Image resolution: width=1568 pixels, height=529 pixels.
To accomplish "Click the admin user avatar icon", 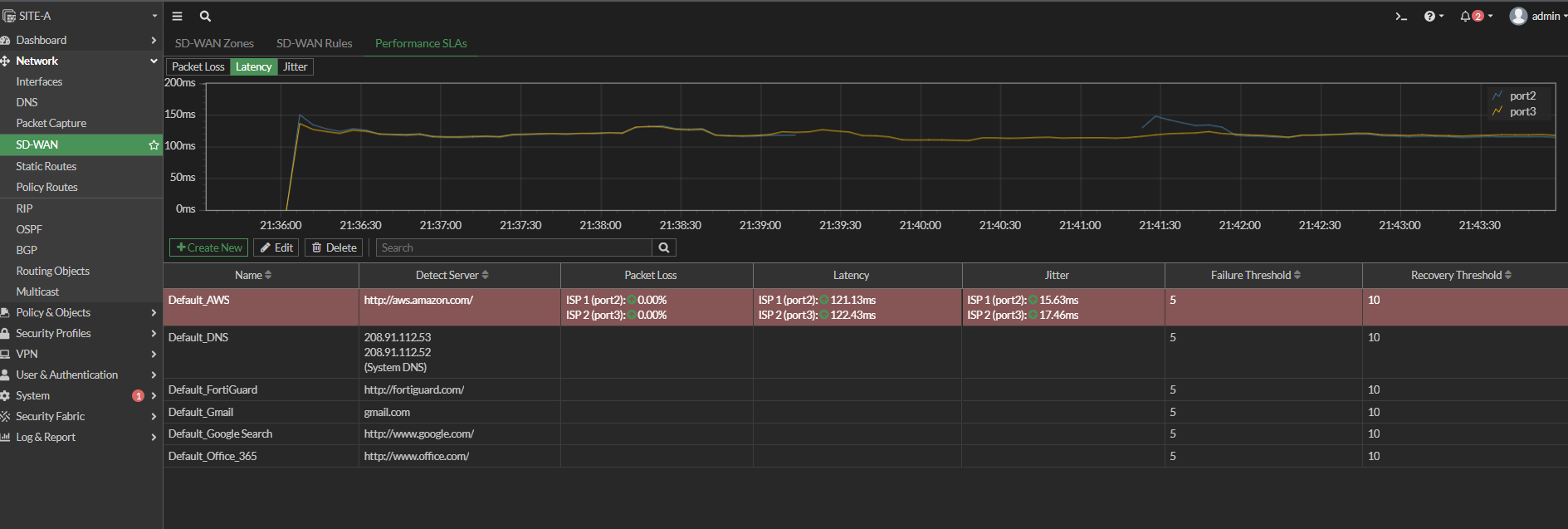I will (1518, 17).
